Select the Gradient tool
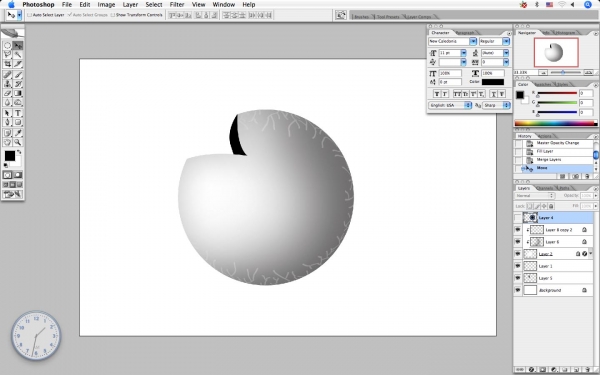The height and width of the screenshot is (375, 600). (x=18, y=93)
